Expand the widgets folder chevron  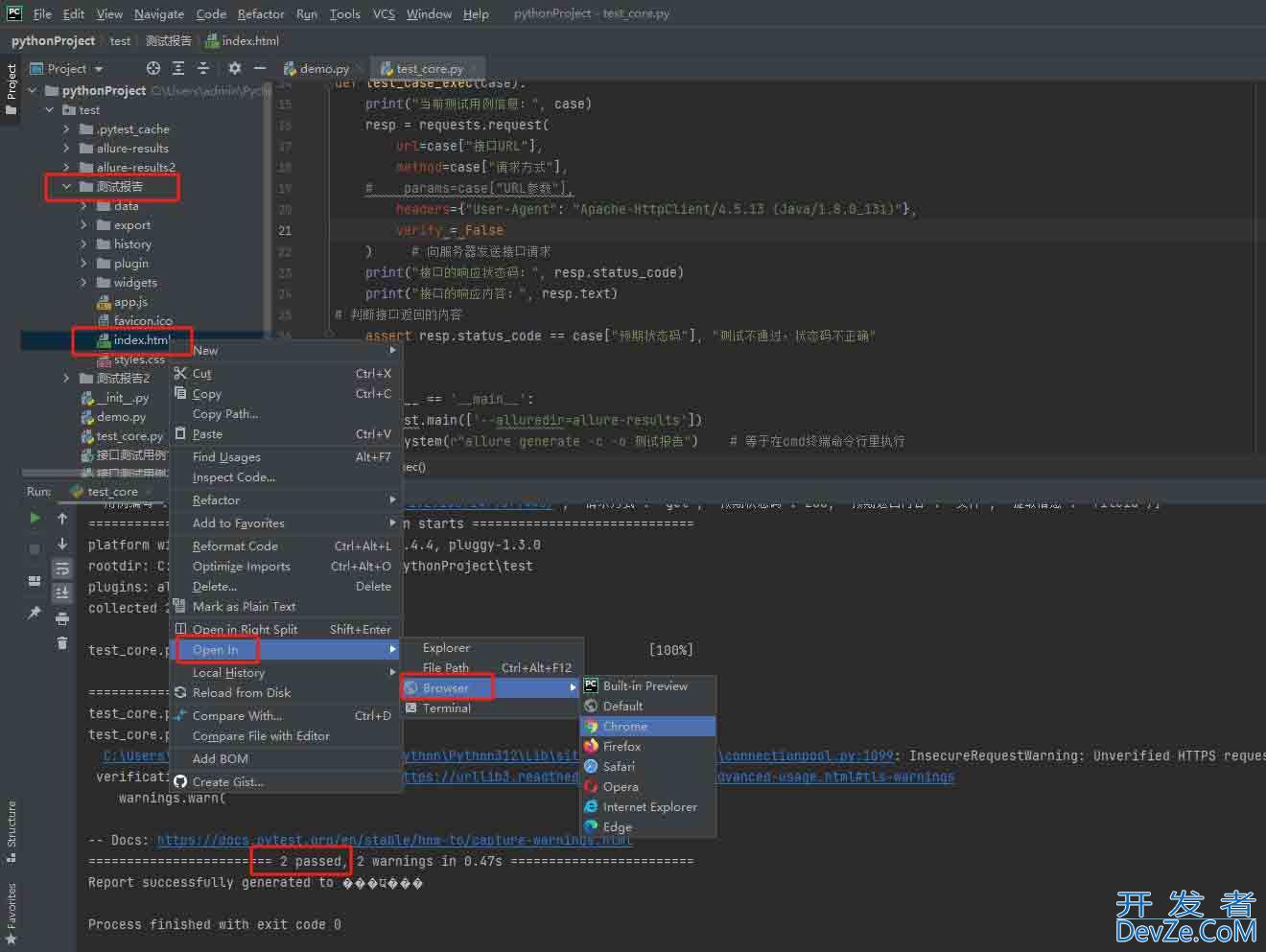(x=83, y=283)
